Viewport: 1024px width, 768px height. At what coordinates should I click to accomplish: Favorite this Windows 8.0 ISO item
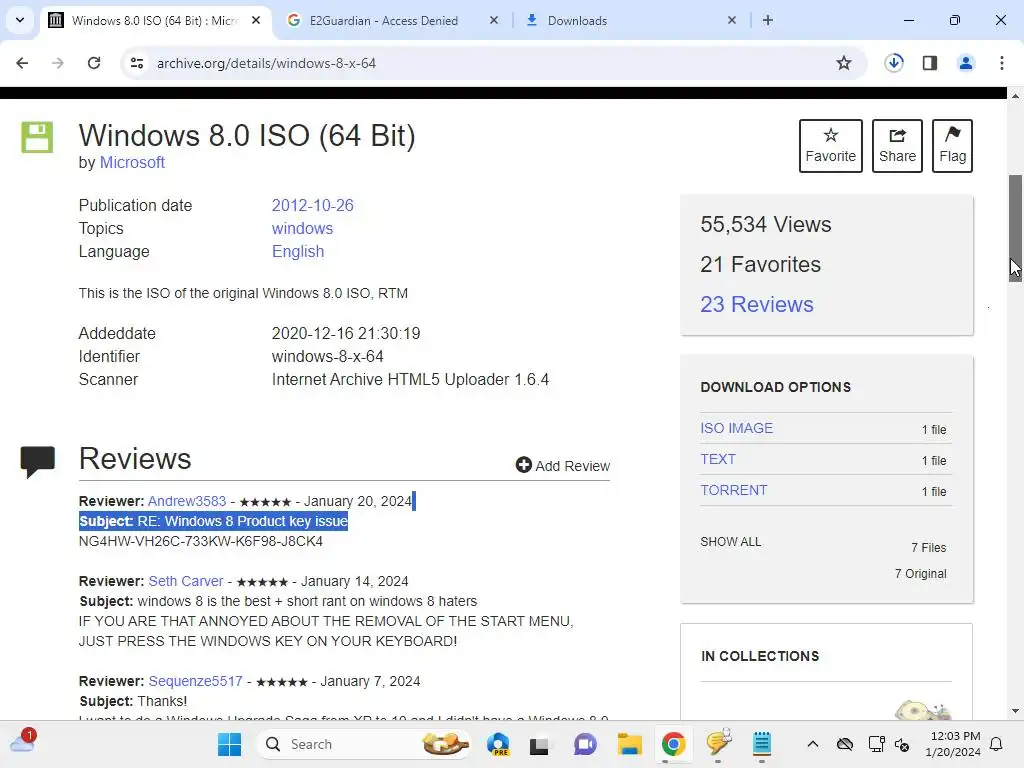tap(831, 146)
